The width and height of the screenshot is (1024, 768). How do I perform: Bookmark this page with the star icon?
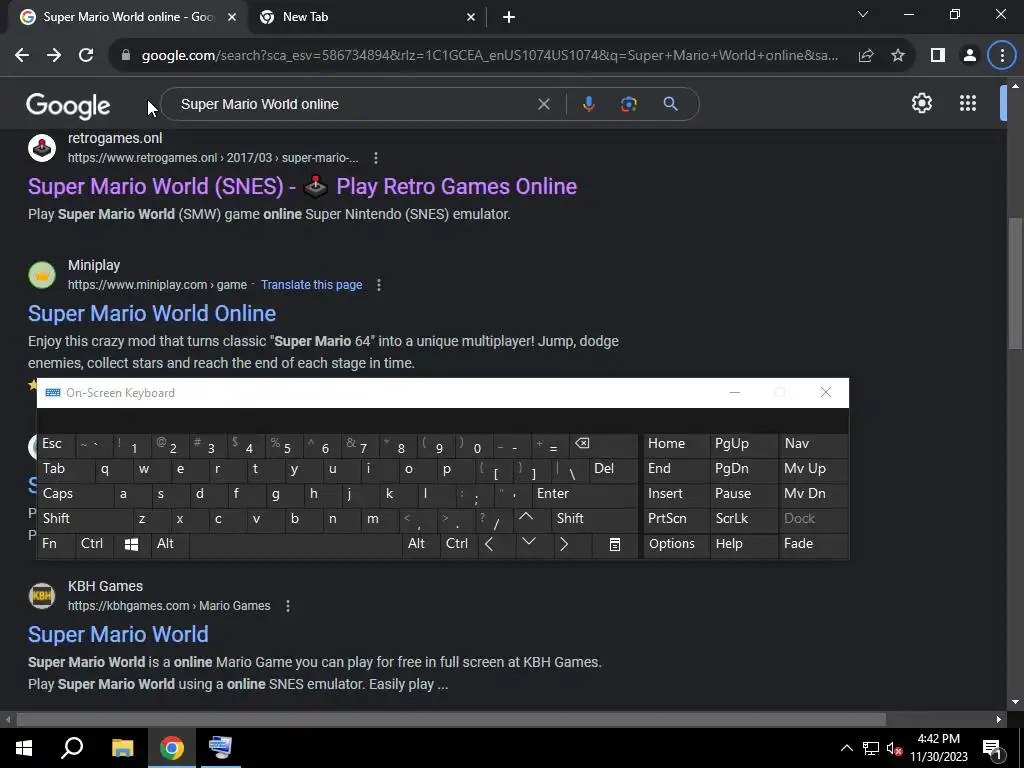click(x=898, y=56)
